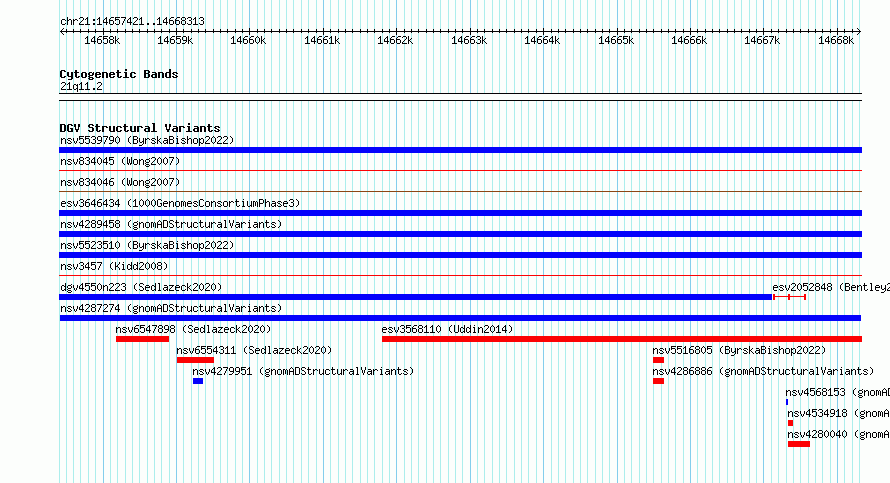Select the small red glyph under esv2052848

[x=790, y=297]
